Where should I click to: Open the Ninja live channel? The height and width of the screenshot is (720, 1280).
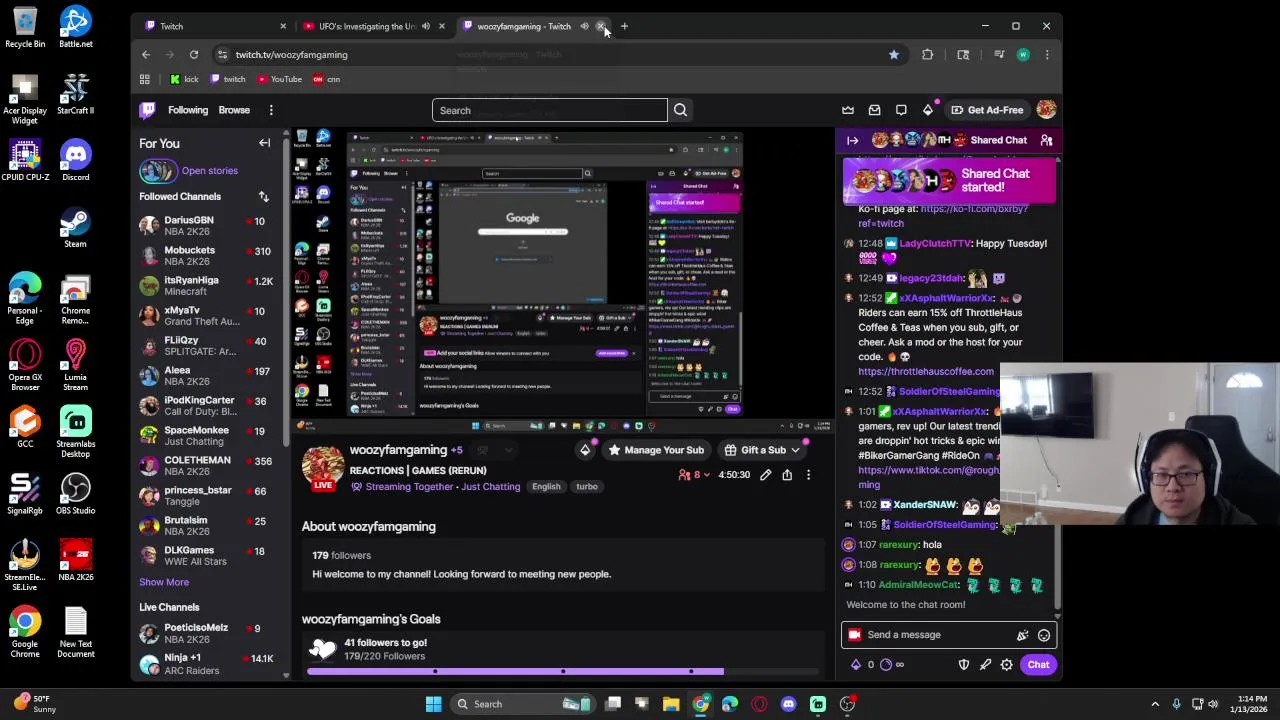tap(209, 664)
